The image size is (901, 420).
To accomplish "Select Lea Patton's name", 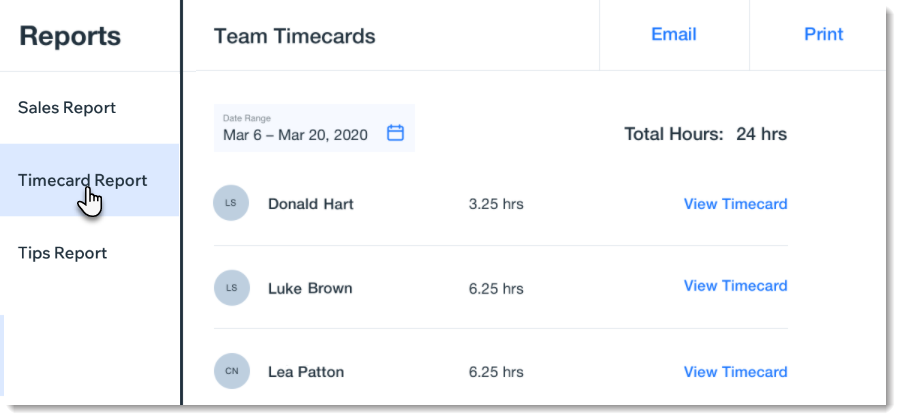I will [306, 372].
